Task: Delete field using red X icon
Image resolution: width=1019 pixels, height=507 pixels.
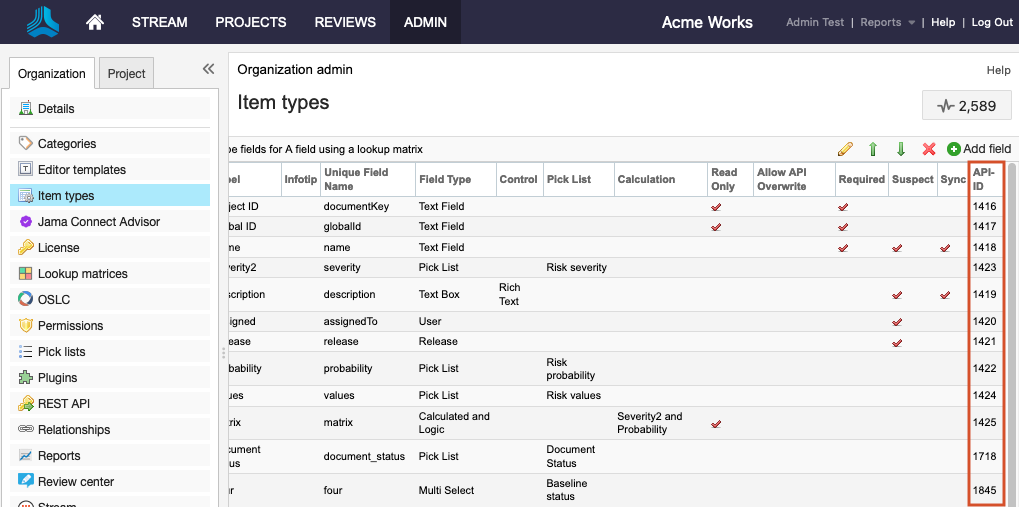Action: [x=929, y=149]
